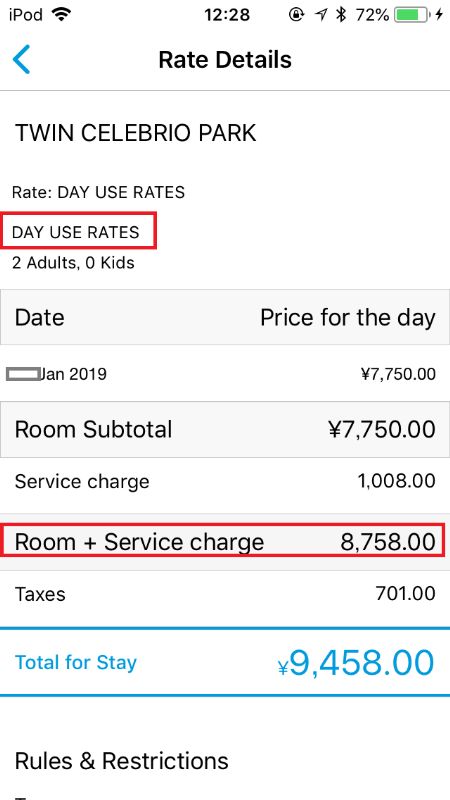This screenshot has height=800, width=450.
Task: Tap the charging bolt icon
Action: (x=439, y=15)
